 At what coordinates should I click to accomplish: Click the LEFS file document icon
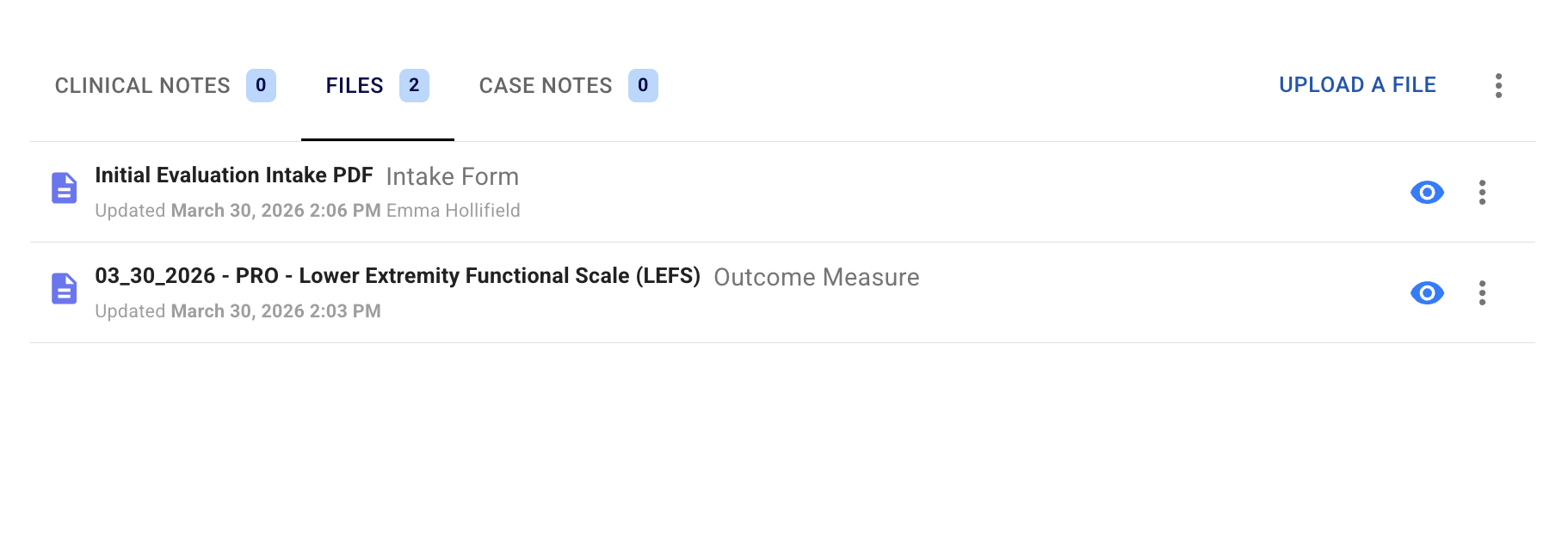click(65, 289)
